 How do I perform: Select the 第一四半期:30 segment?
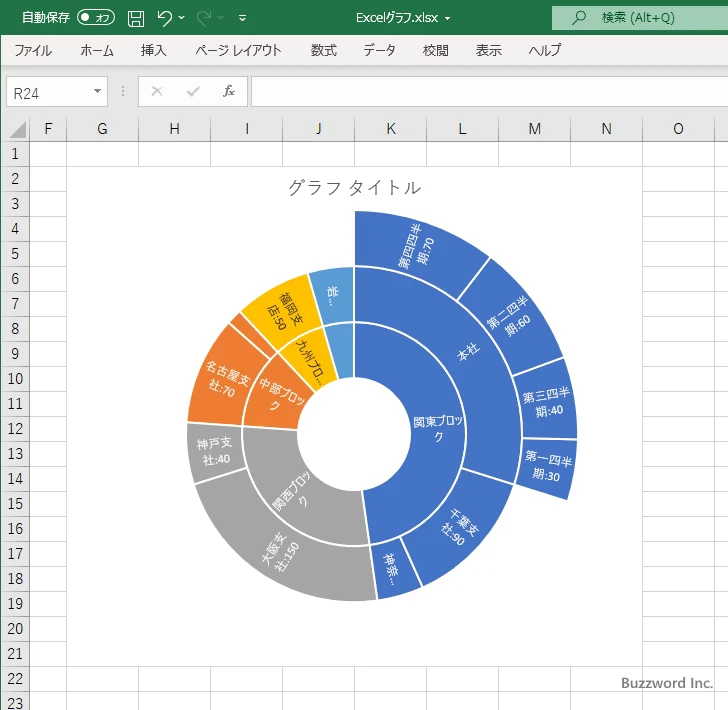click(548, 465)
